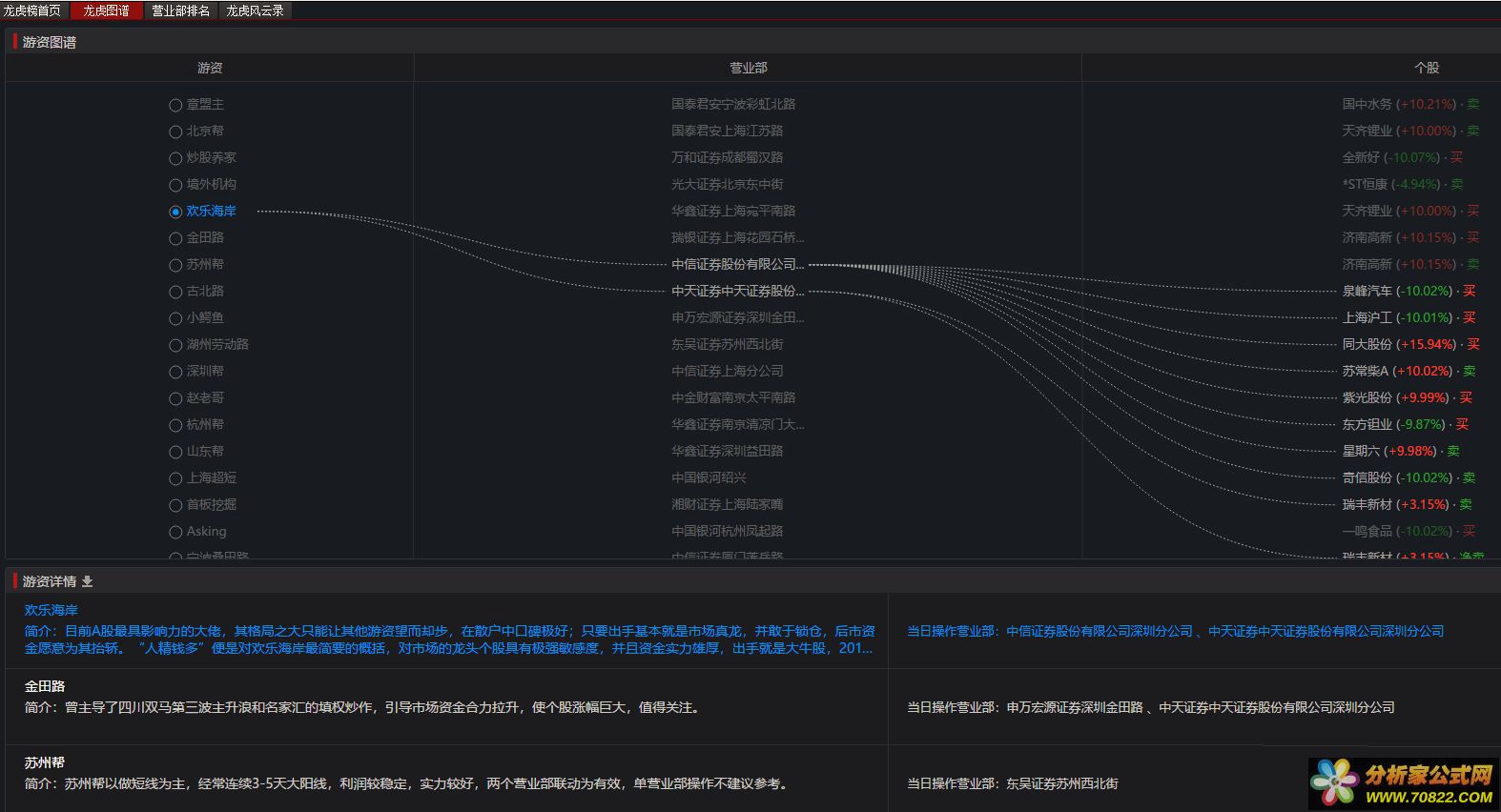Click the 个股 column header
1501x812 pixels.
point(1427,68)
